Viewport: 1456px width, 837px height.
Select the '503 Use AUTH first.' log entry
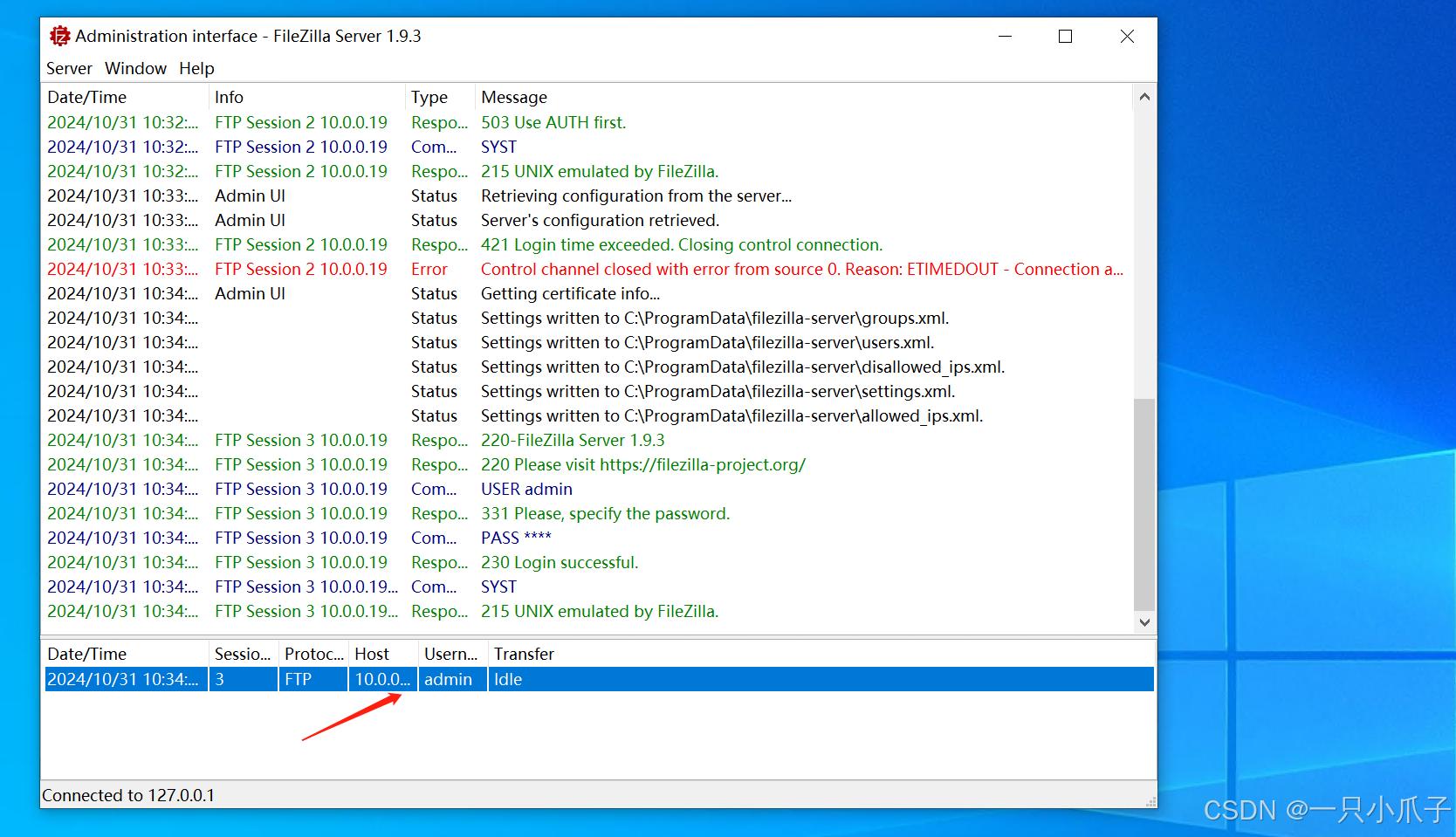point(553,122)
